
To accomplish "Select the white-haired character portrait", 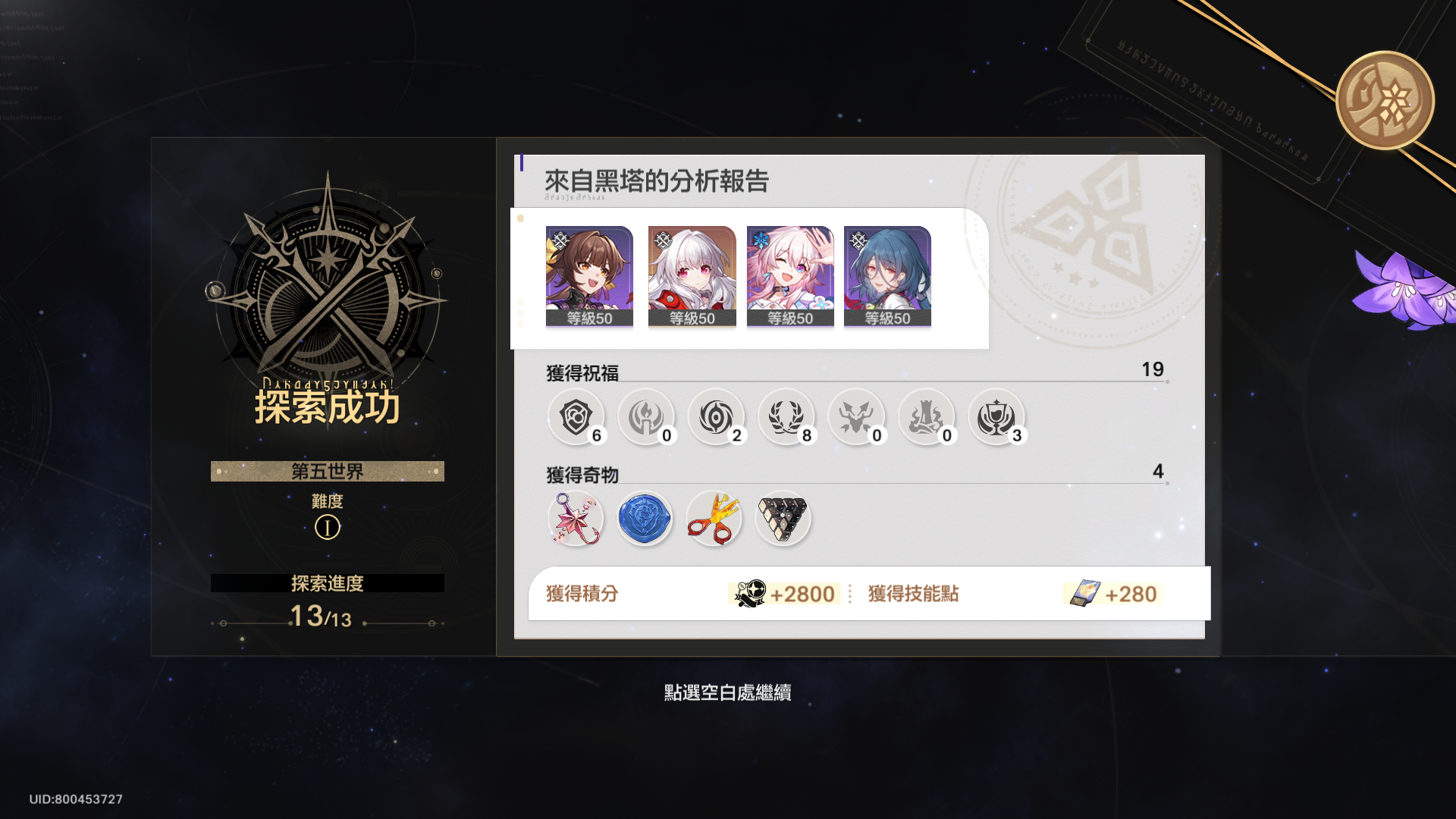I will [x=692, y=277].
